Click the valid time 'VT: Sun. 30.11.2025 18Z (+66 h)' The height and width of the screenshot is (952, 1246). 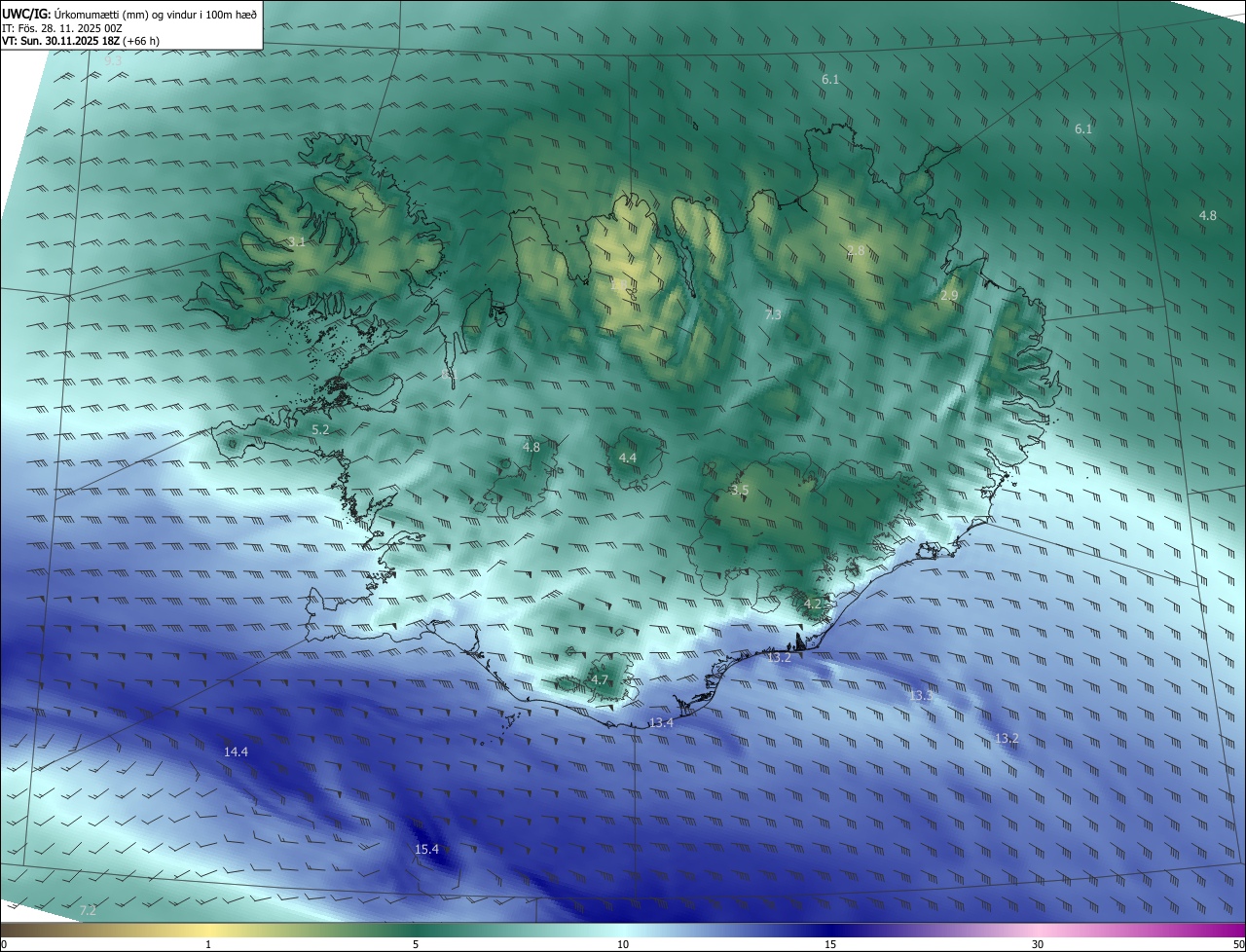(81, 41)
